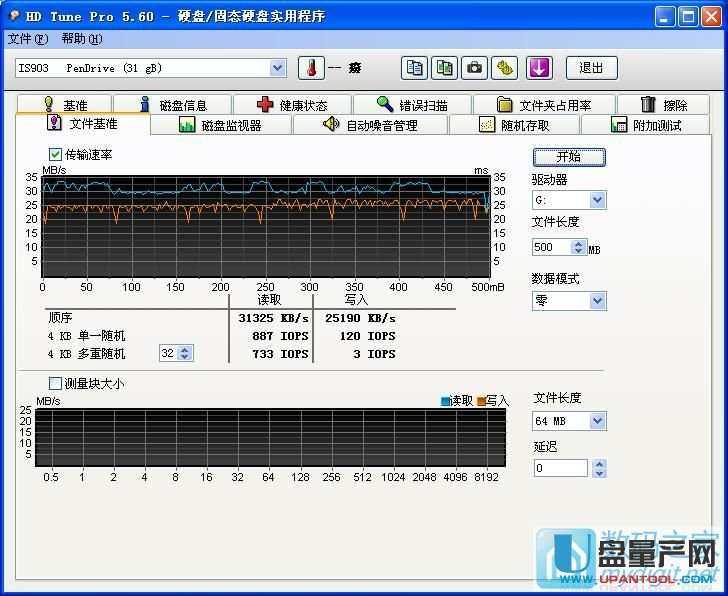Click the 开始 button

point(568,157)
